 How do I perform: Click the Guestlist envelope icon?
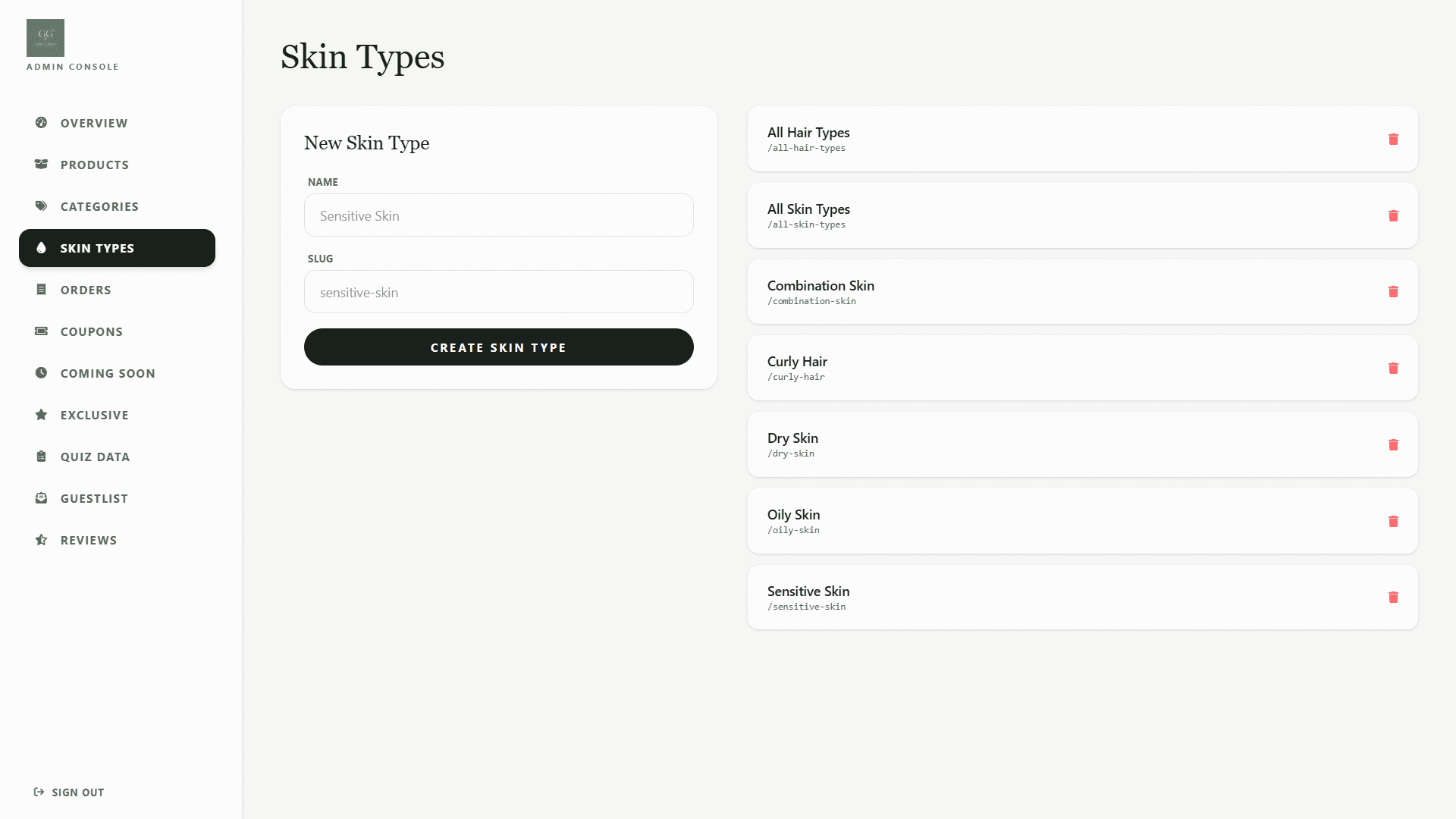[41, 497]
